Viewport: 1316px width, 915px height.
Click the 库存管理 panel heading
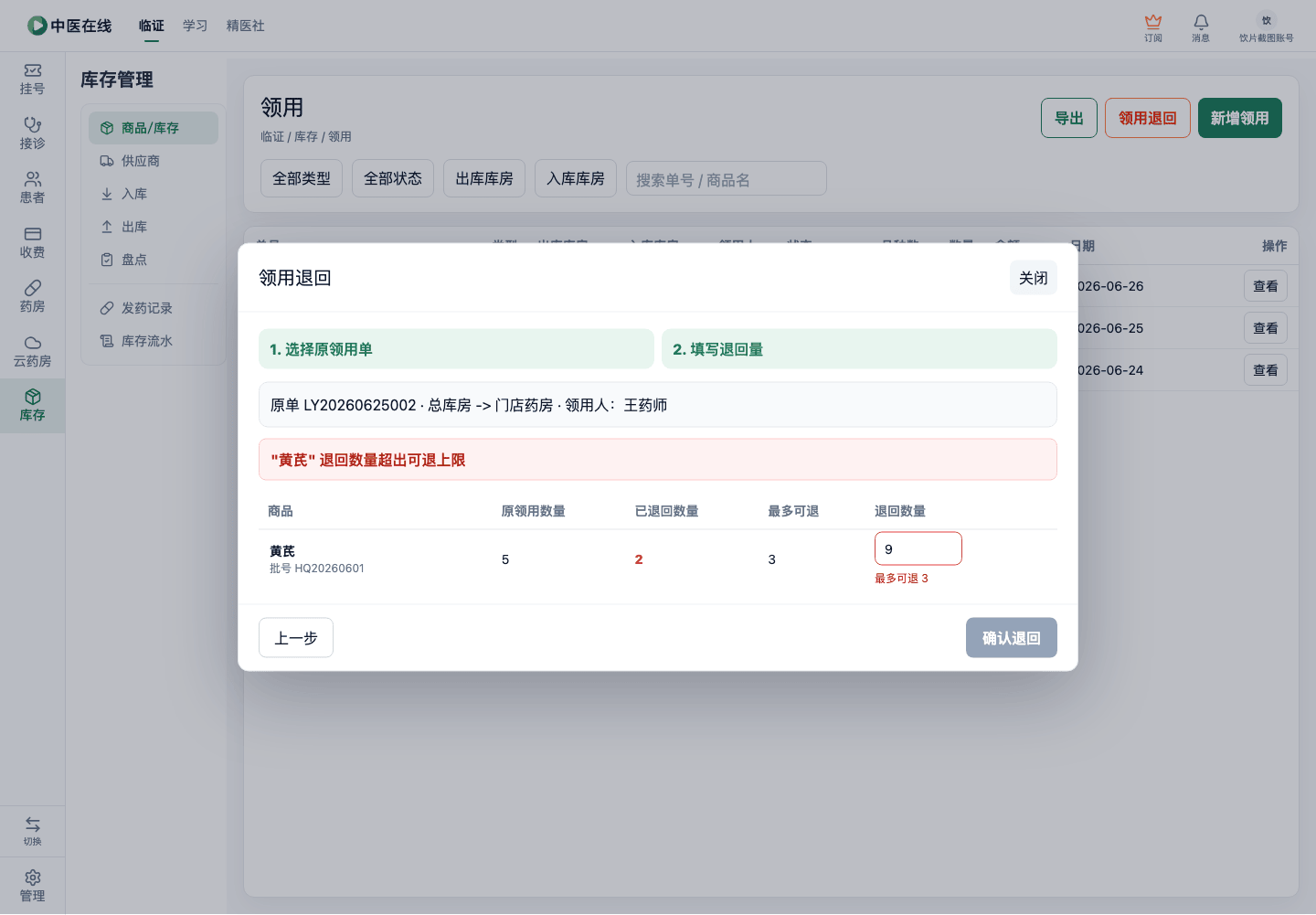(117, 80)
